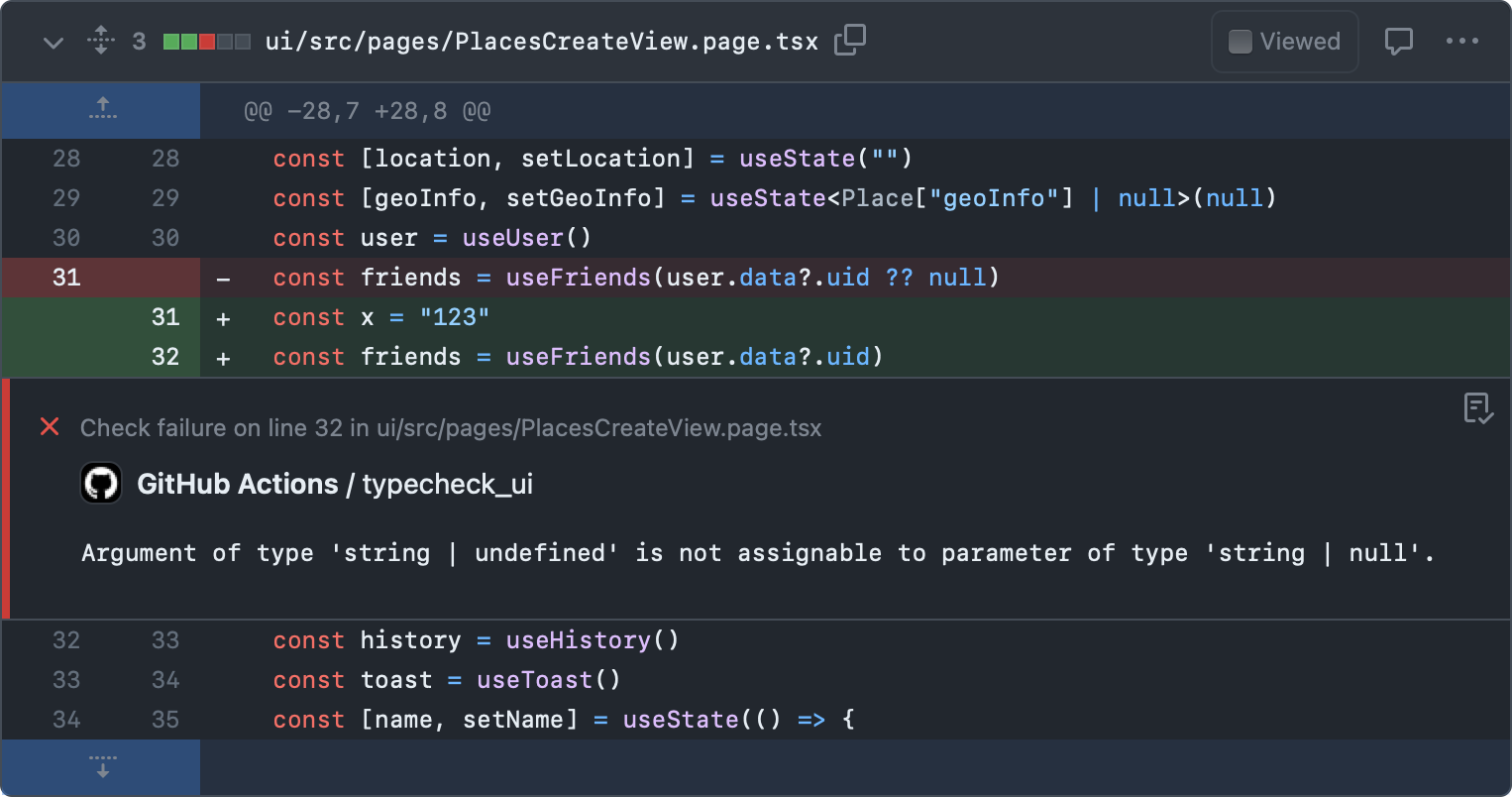
Task: Click old line number 31 on deleted row
Action: [66, 278]
